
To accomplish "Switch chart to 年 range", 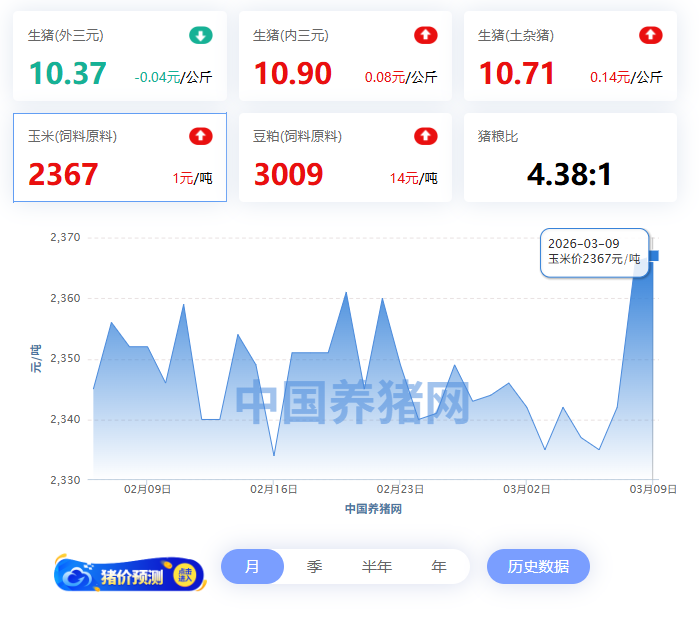I will 439,566.
